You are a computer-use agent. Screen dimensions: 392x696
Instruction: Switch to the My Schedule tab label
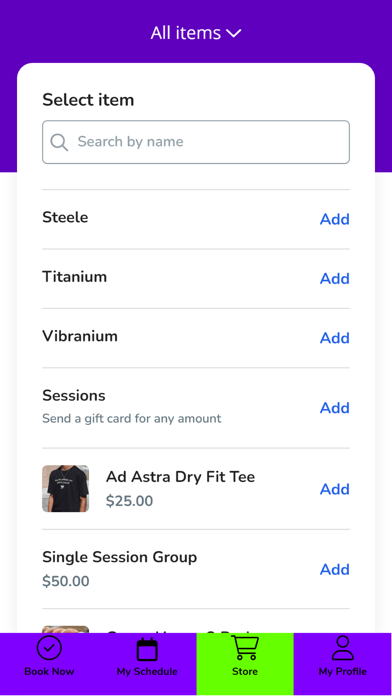(147, 672)
